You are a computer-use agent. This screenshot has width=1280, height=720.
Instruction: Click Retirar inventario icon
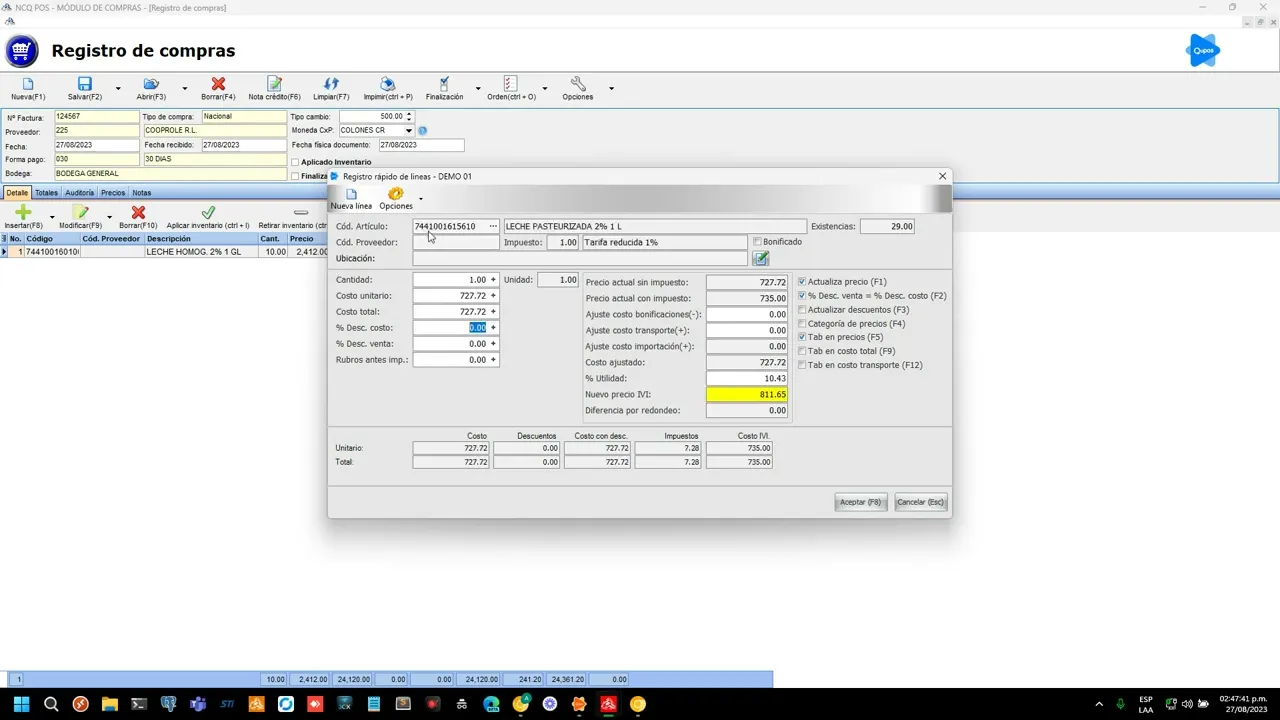click(x=300, y=213)
